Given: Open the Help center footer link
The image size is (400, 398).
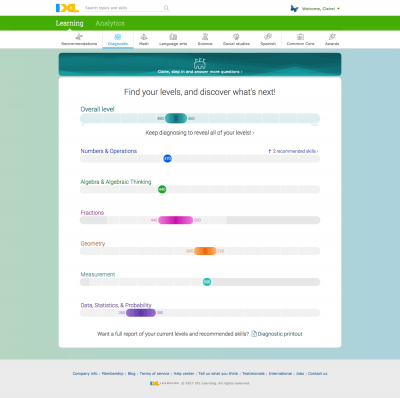Looking at the screenshot, I should click(x=184, y=374).
